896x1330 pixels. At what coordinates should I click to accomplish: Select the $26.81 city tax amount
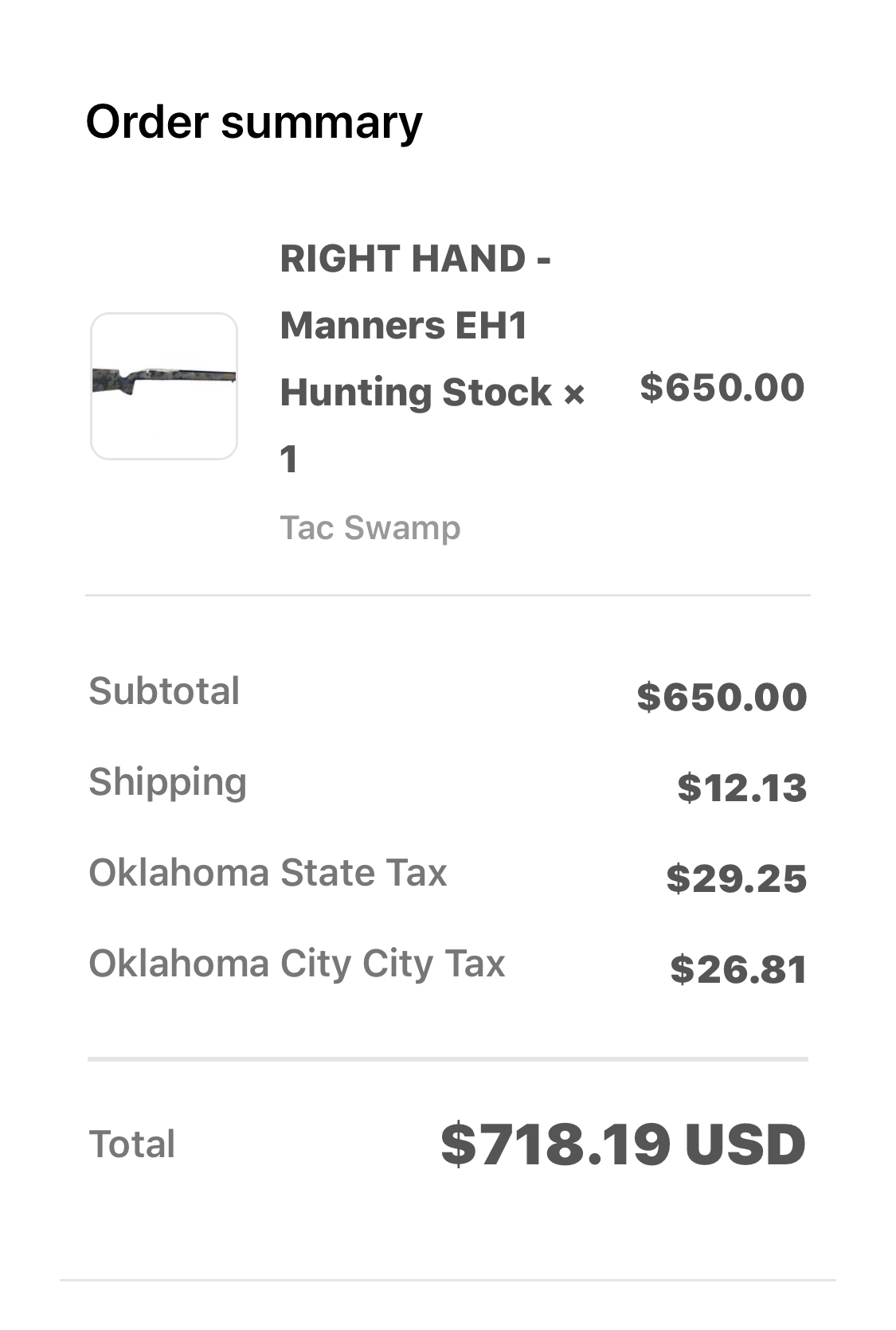(x=738, y=969)
